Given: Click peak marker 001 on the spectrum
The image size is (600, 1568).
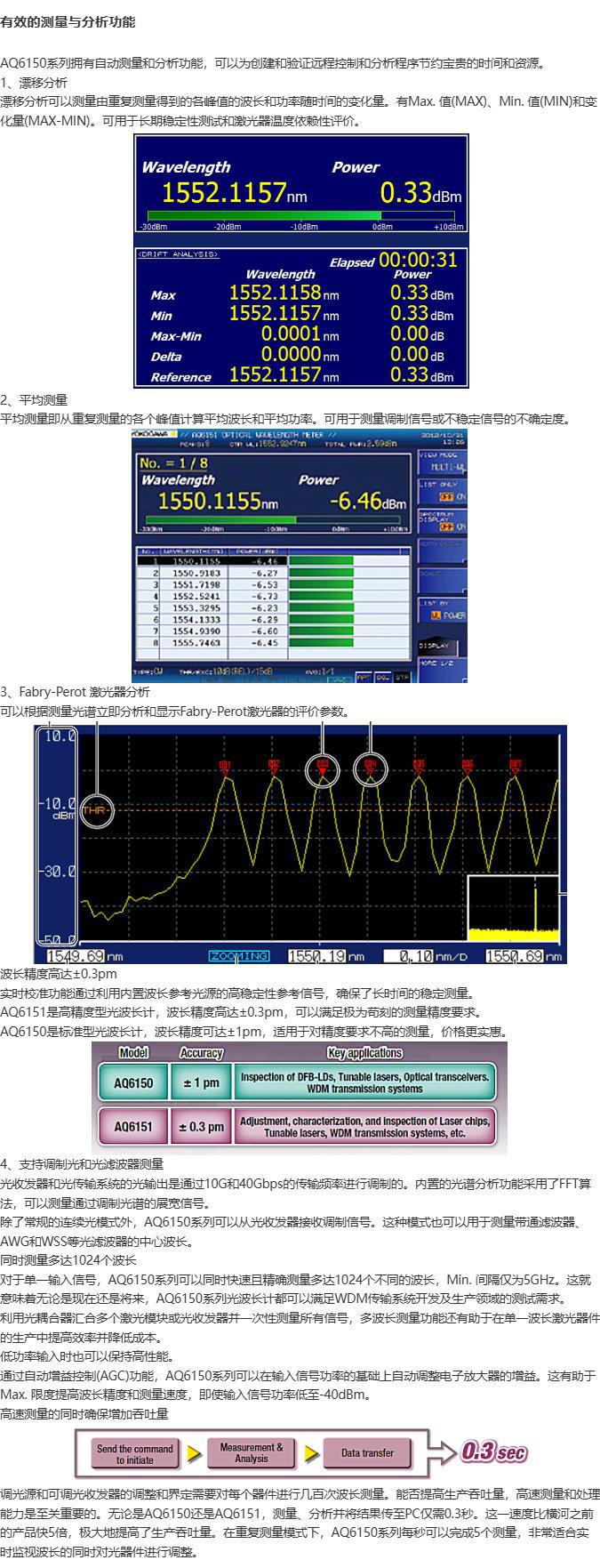Looking at the screenshot, I should point(225,768).
